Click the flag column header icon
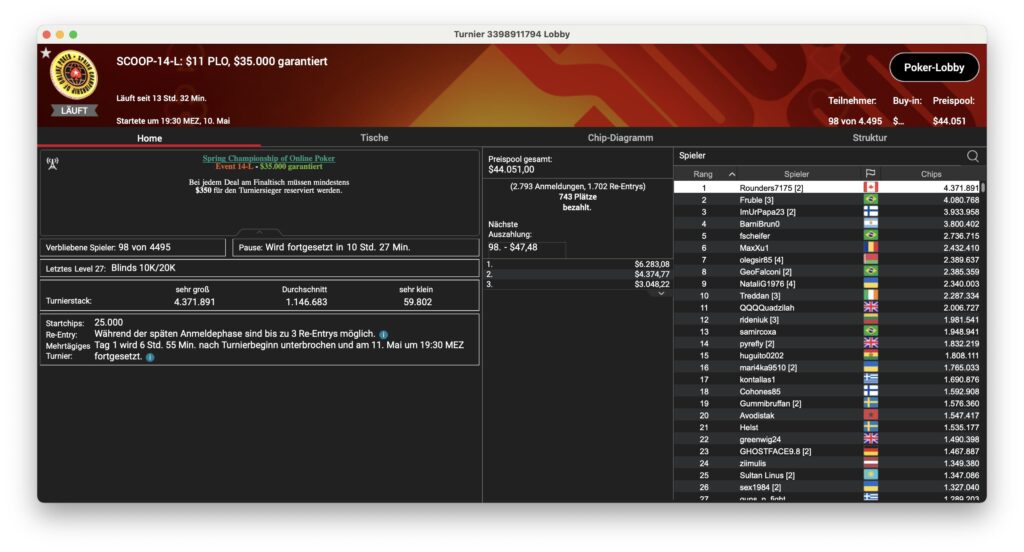The height and width of the screenshot is (552, 1024). pos(870,174)
